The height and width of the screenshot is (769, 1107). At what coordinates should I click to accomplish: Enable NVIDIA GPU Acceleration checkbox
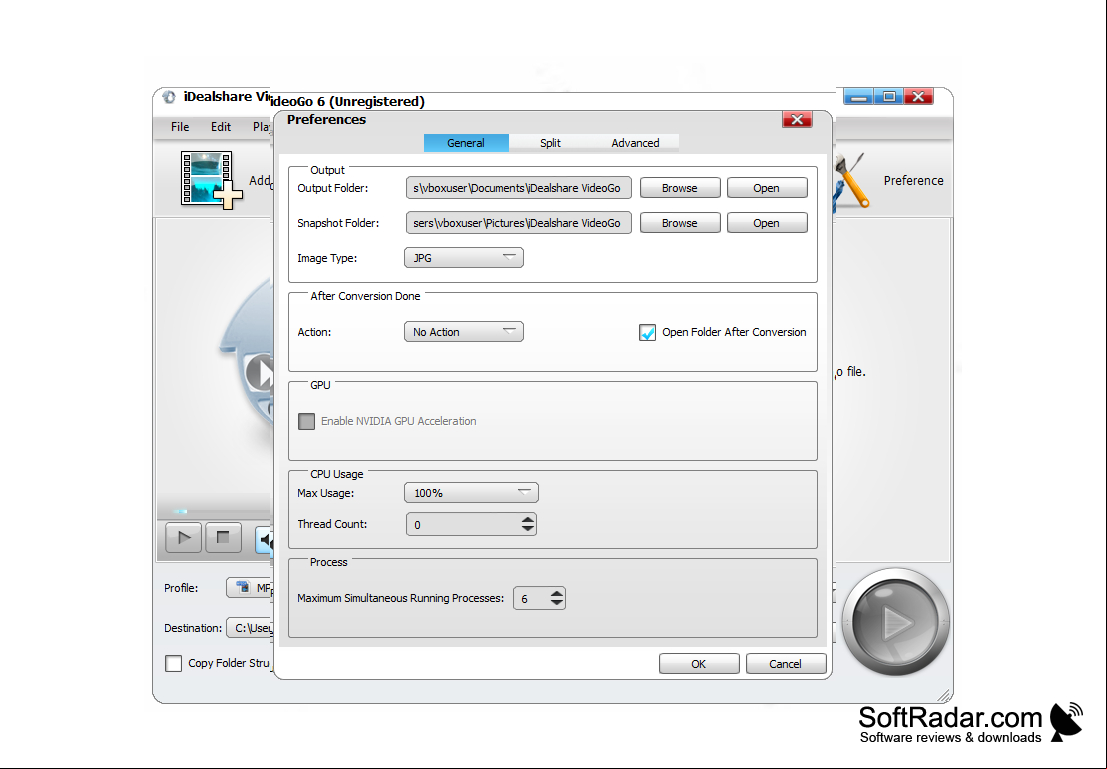pyautogui.click(x=306, y=422)
